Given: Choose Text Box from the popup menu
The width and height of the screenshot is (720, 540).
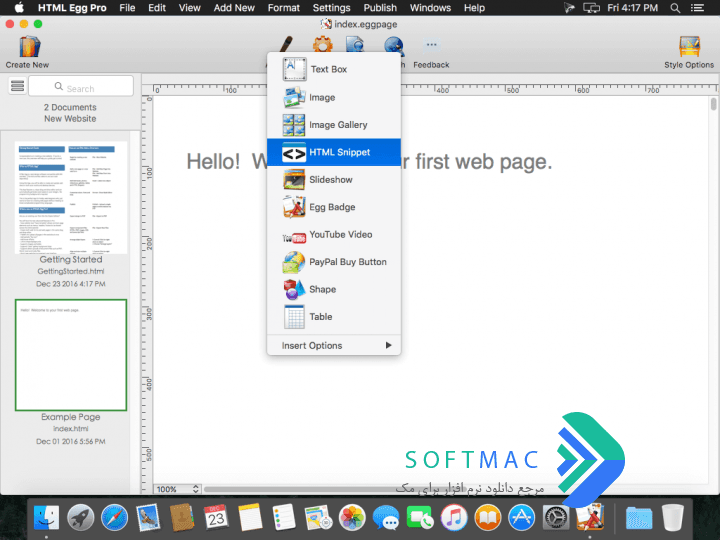Looking at the screenshot, I should tap(334, 69).
